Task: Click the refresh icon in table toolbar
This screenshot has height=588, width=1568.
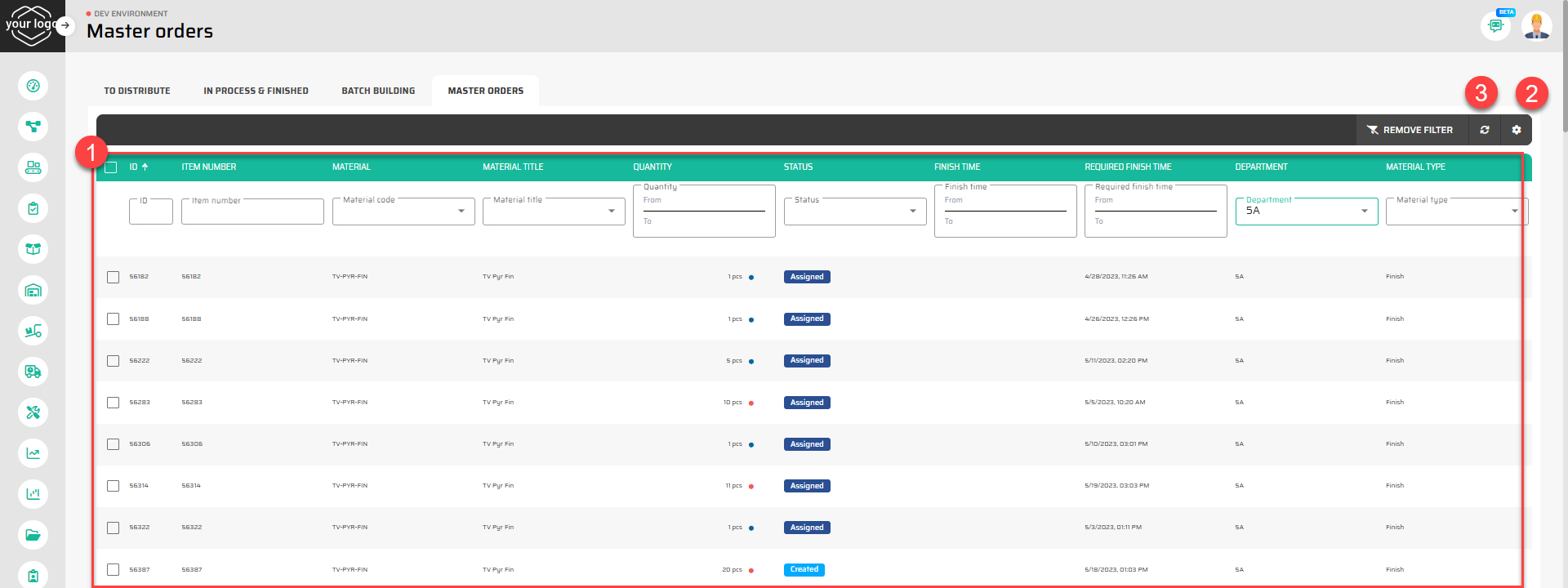Action: 1485,130
